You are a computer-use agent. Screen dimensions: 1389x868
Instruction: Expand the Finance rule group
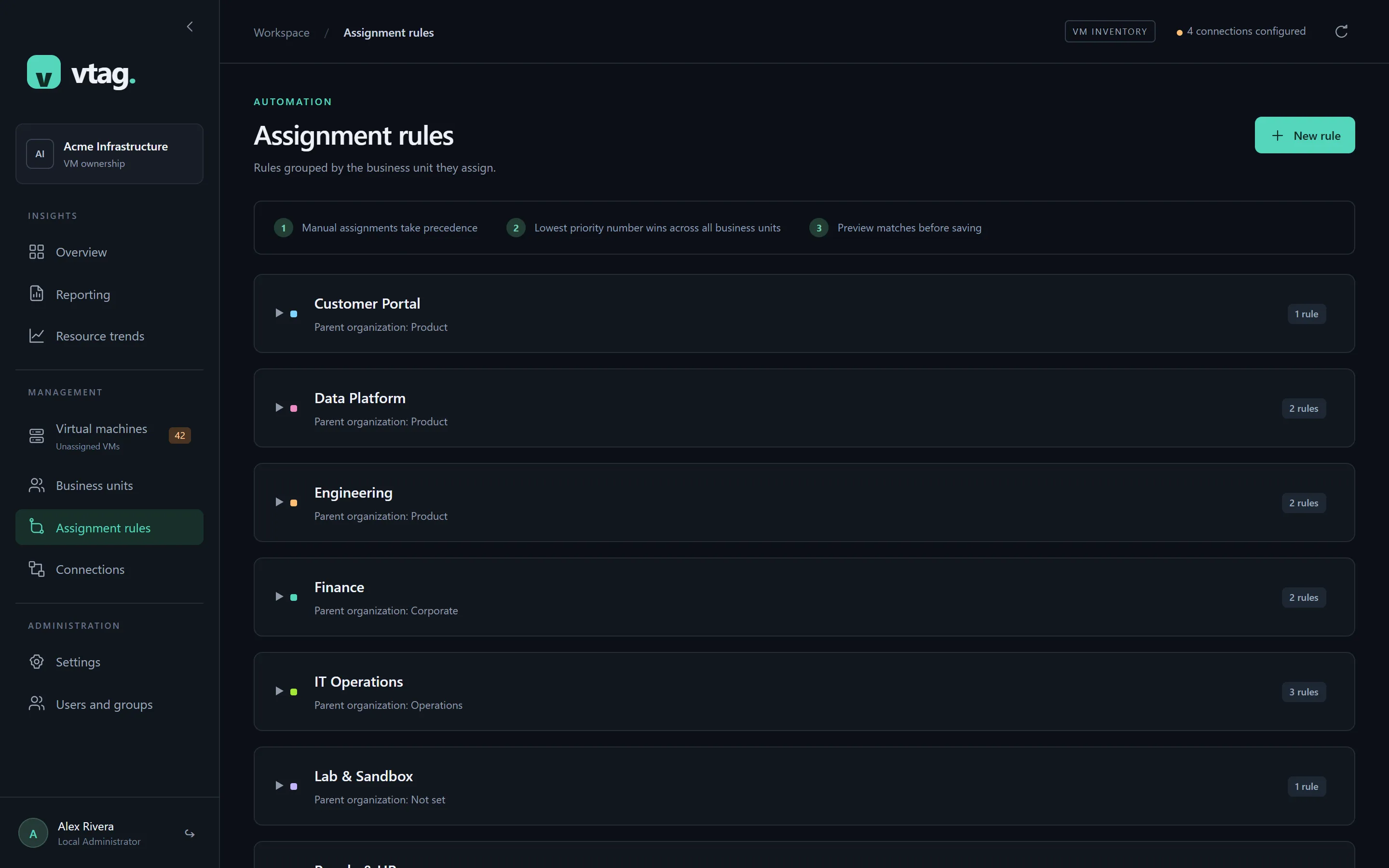point(279,597)
